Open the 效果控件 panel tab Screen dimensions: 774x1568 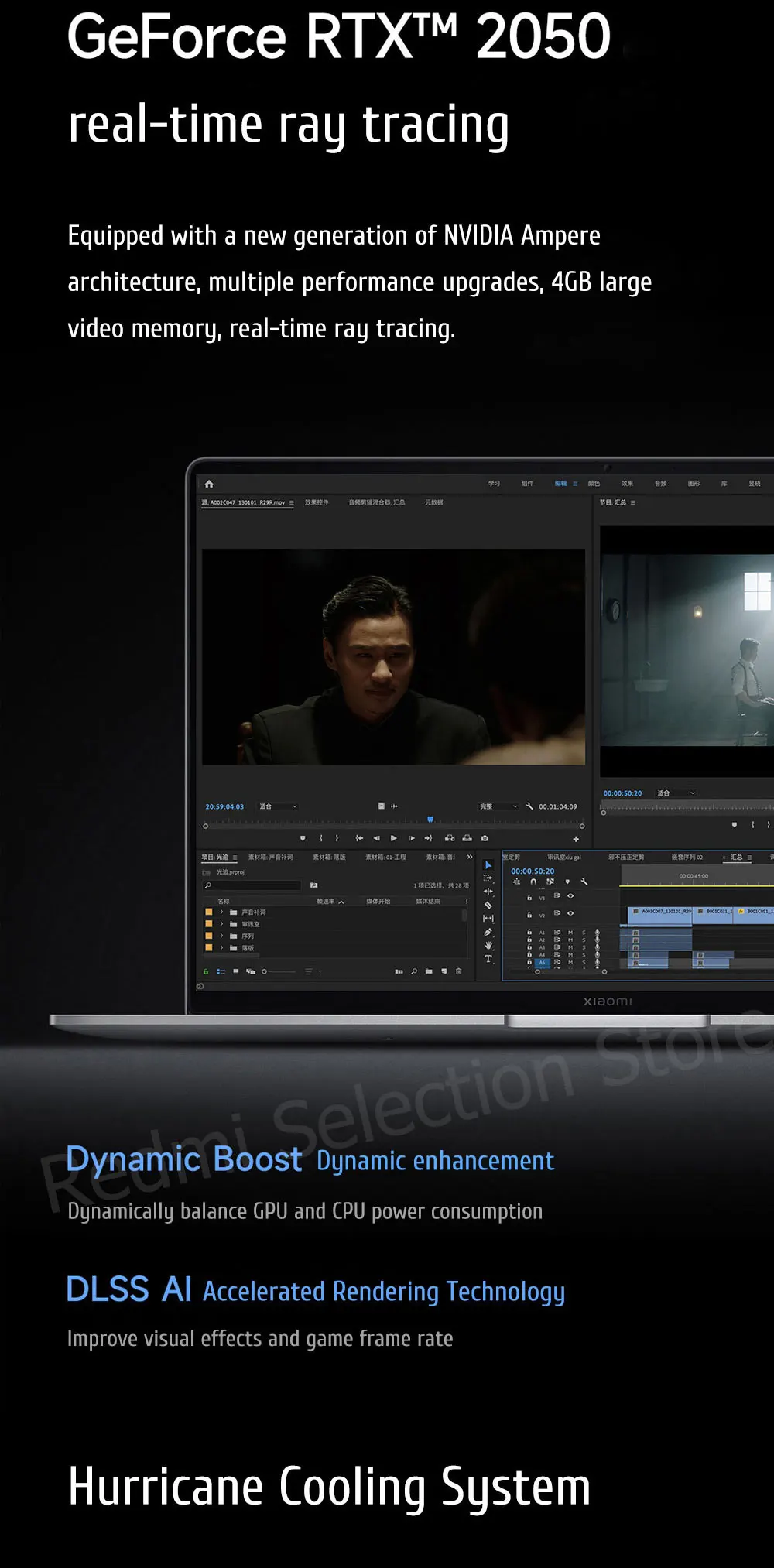(317, 502)
